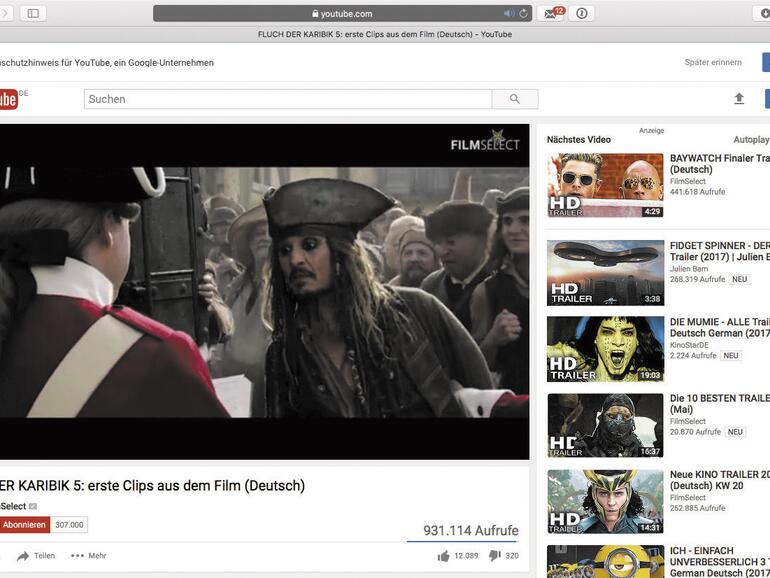
Task: Click the YouTube logo
Action: pyautogui.click(x=9, y=99)
